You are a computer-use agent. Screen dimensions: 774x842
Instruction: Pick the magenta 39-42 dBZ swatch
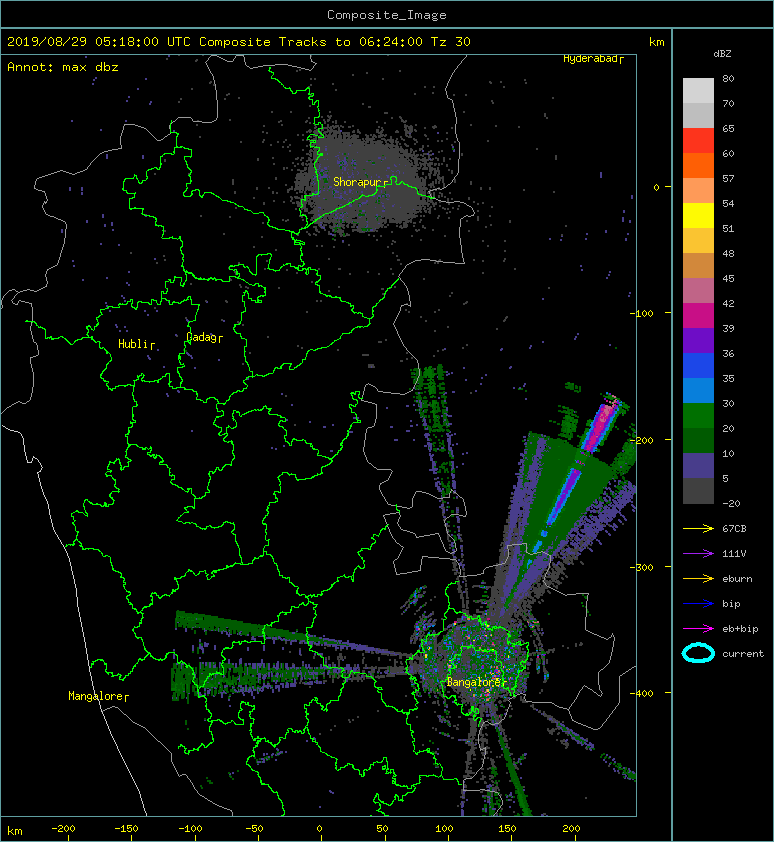click(698, 316)
